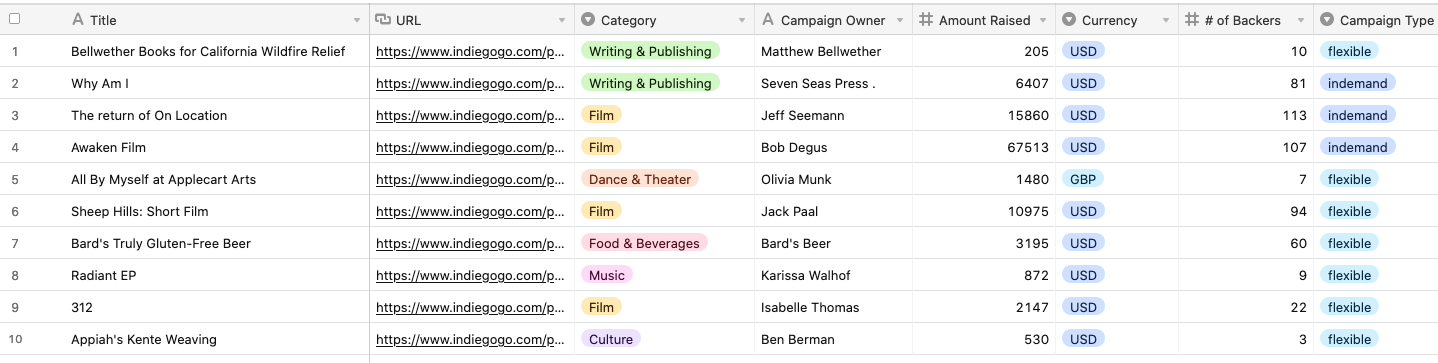1438x363 pixels.
Task: Open the Title column dropdown arrow
Action: coord(358,21)
